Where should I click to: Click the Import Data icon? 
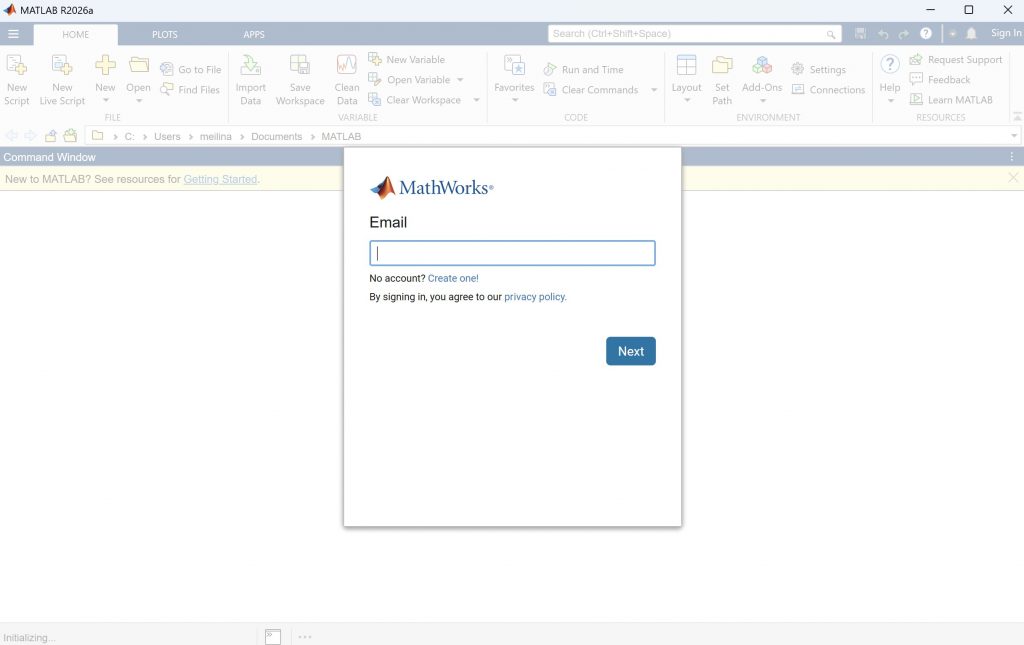251,65
